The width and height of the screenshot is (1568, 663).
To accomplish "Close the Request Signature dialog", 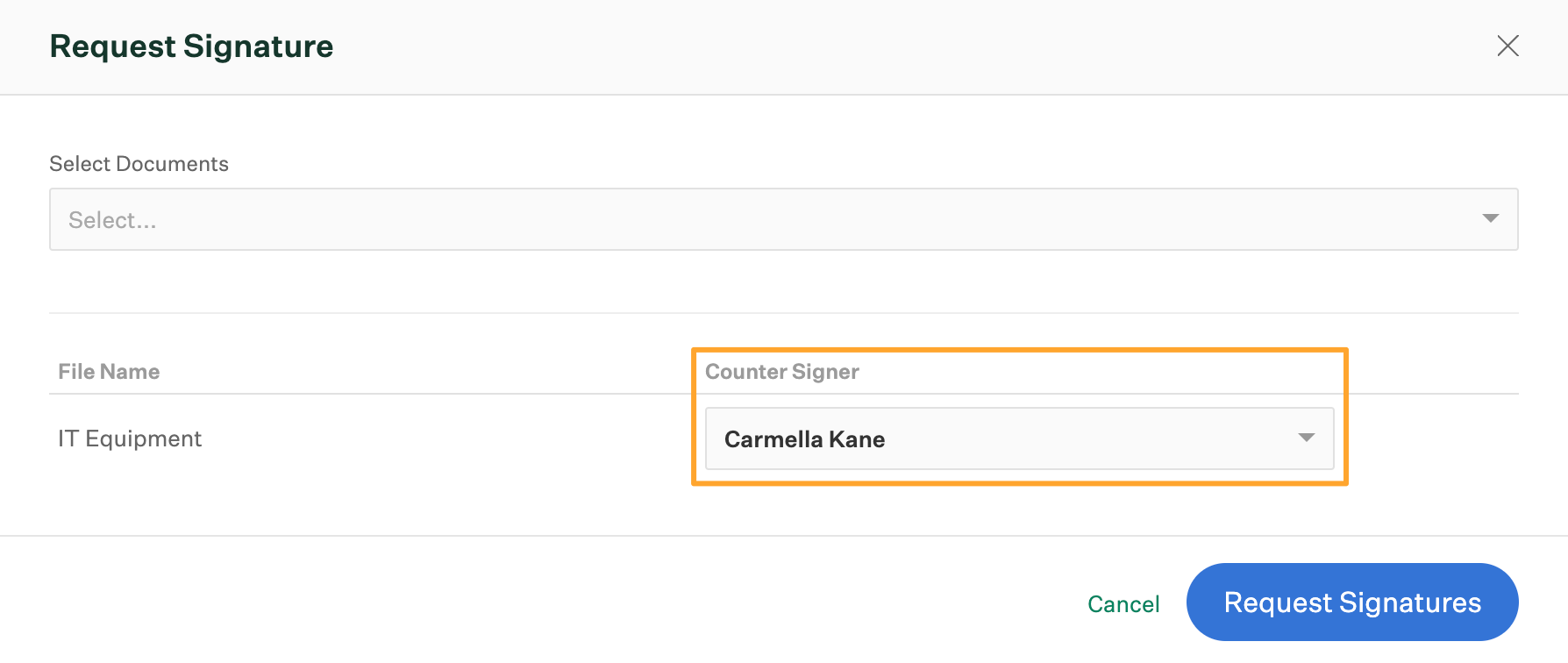I will coord(1507,46).
